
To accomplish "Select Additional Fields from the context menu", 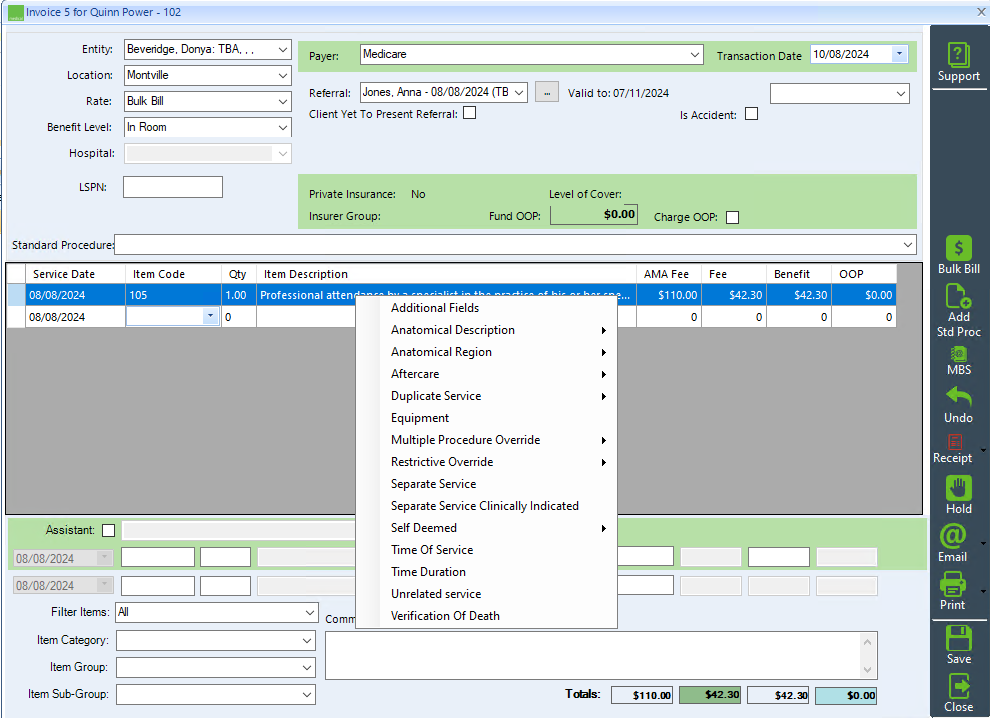I will click(434, 307).
